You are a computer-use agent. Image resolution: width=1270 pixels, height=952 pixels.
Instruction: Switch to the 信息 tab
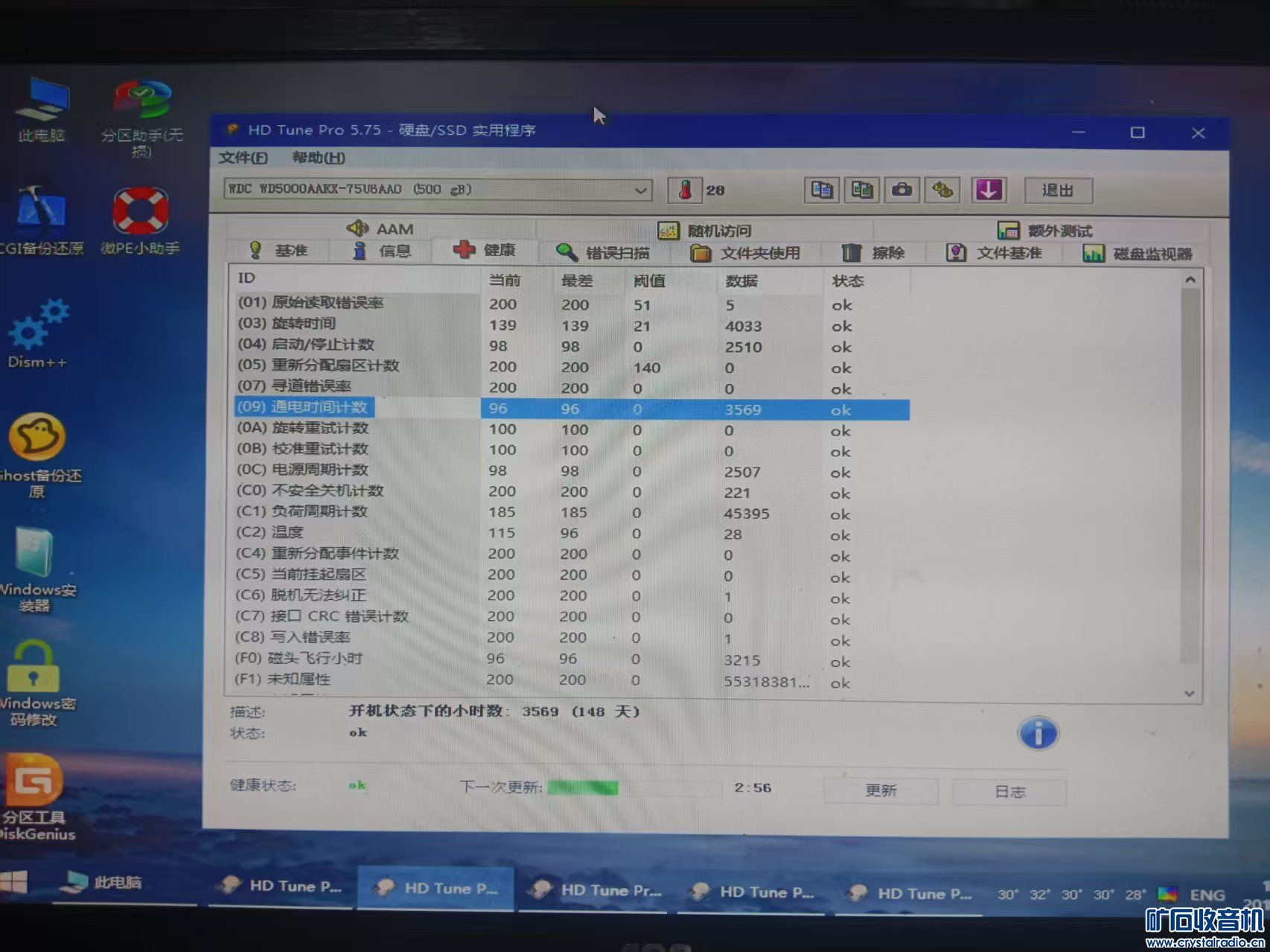click(381, 251)
